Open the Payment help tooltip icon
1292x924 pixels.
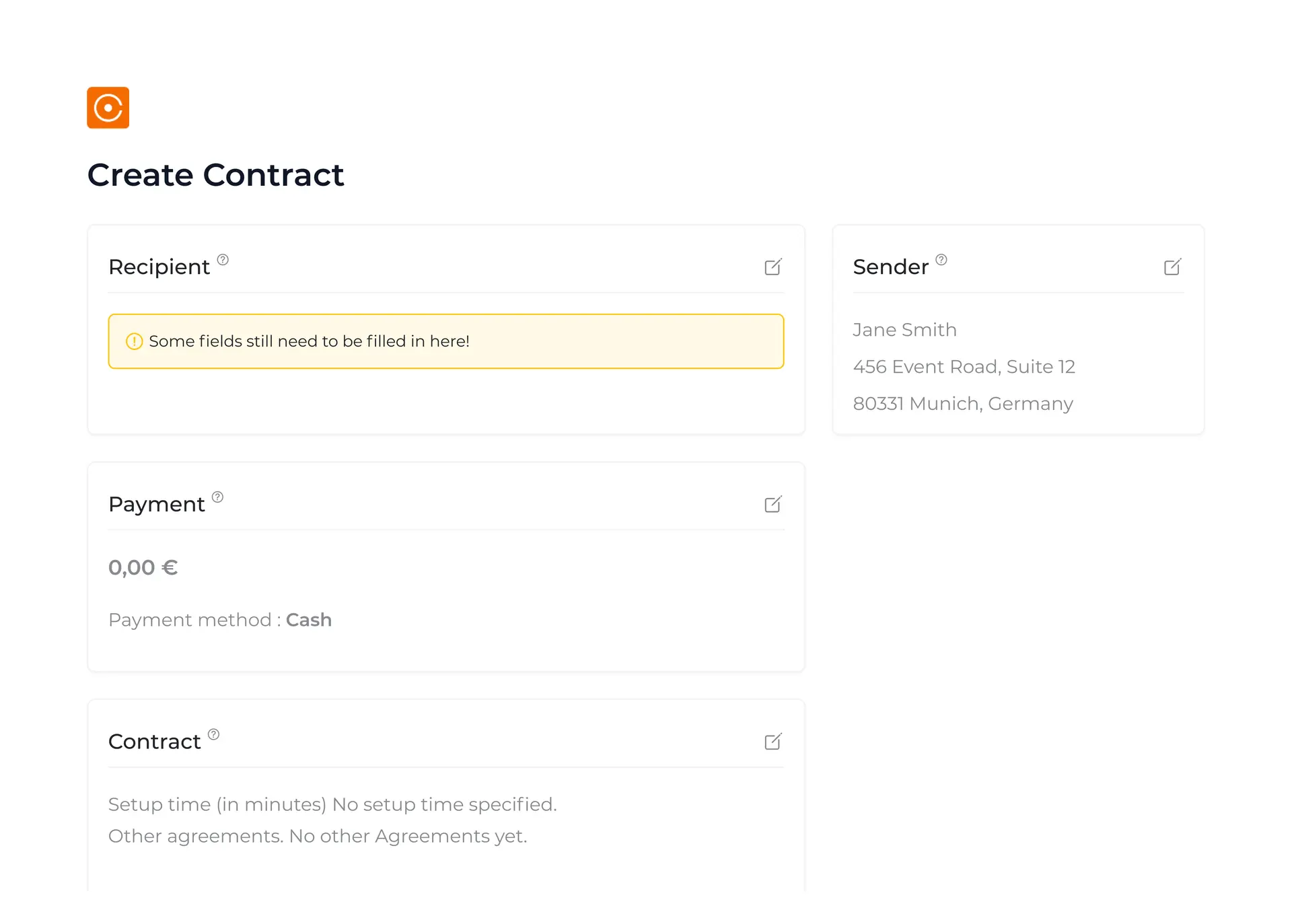[x=217, y=497]
